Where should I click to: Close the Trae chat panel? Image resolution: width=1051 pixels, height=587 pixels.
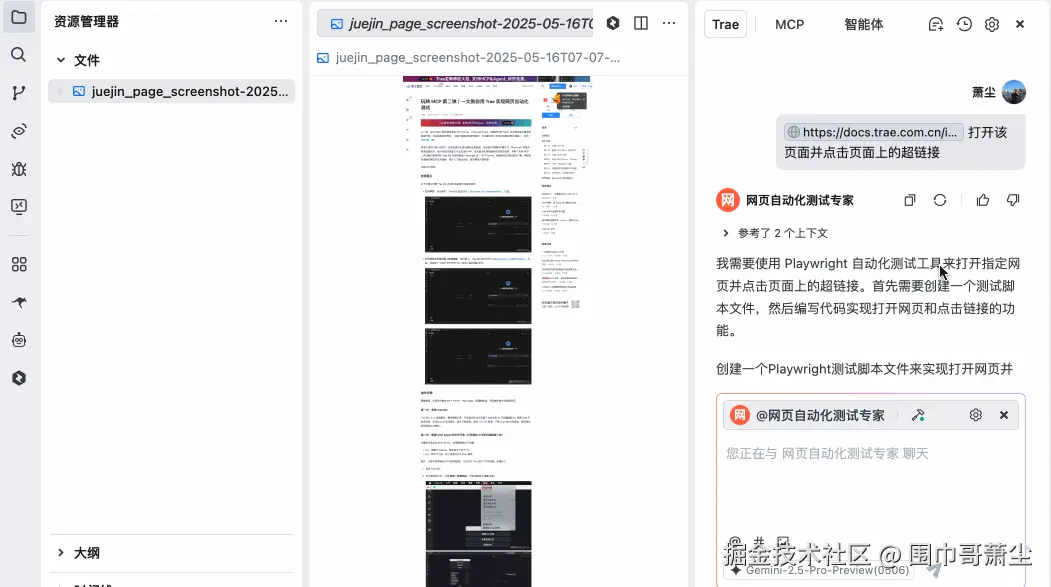[1020, 24]
